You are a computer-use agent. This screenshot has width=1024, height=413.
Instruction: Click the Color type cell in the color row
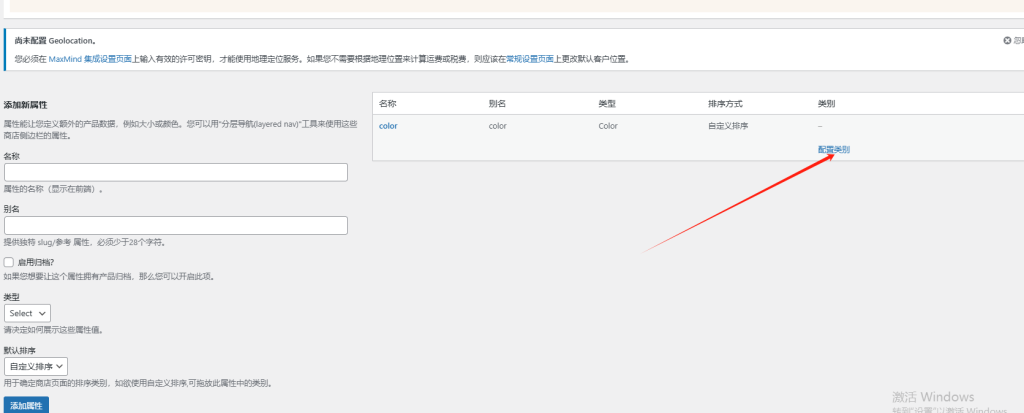click(x=608, y=126)
